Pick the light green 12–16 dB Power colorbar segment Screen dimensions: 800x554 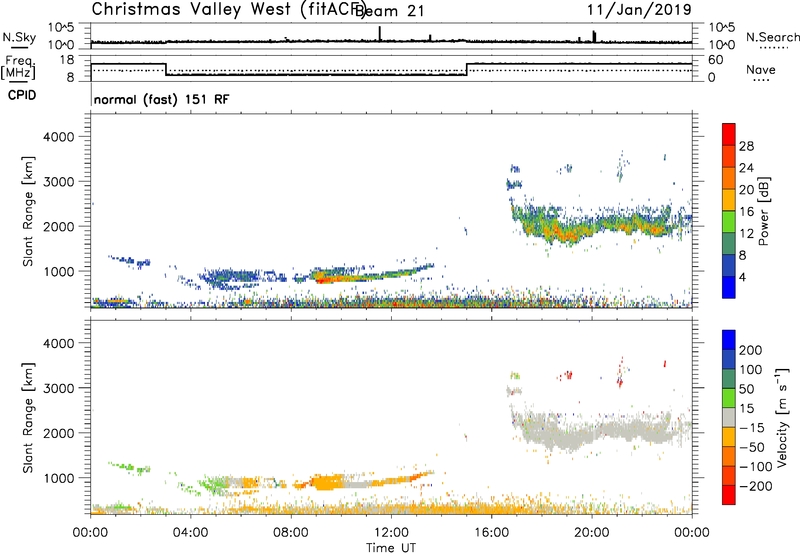(x=729, y=222)
